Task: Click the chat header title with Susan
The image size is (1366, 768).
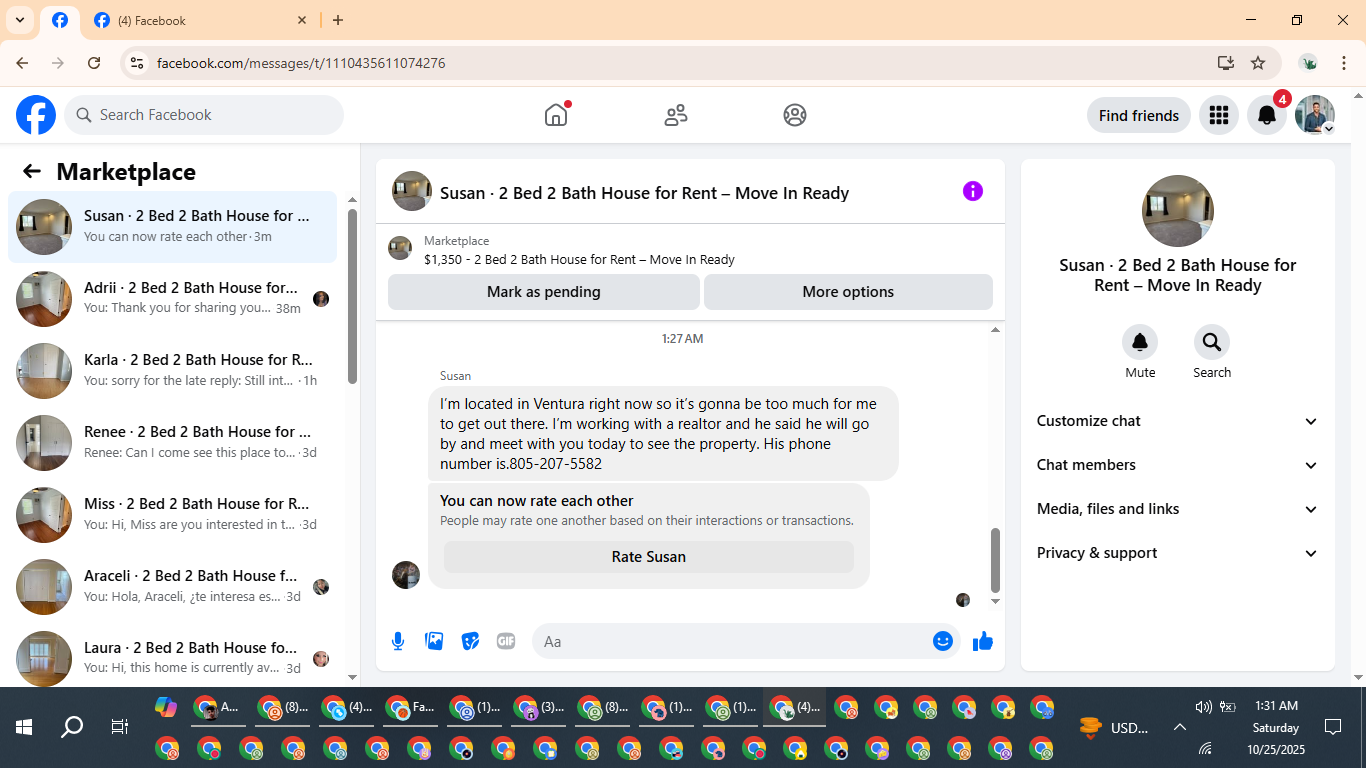Action: pyautogui.click(x=644, y=193)
